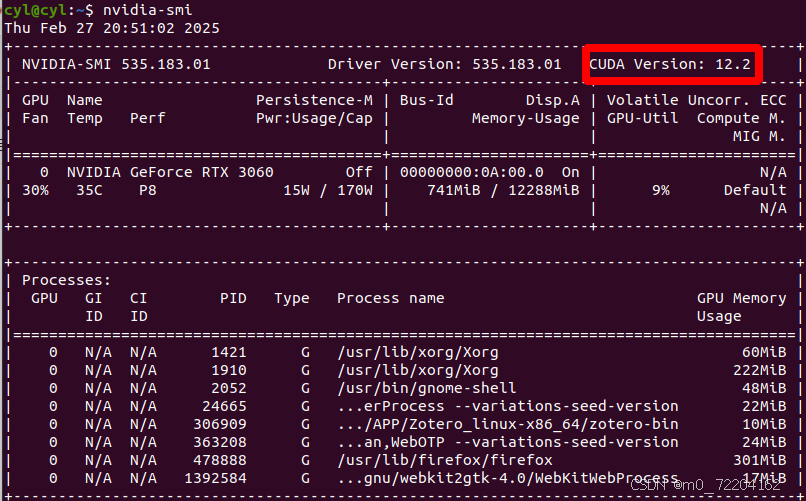The width and height of the screenshot is (806, 501).
Task: Click PID 478888 in the process list
Action: 220,460
